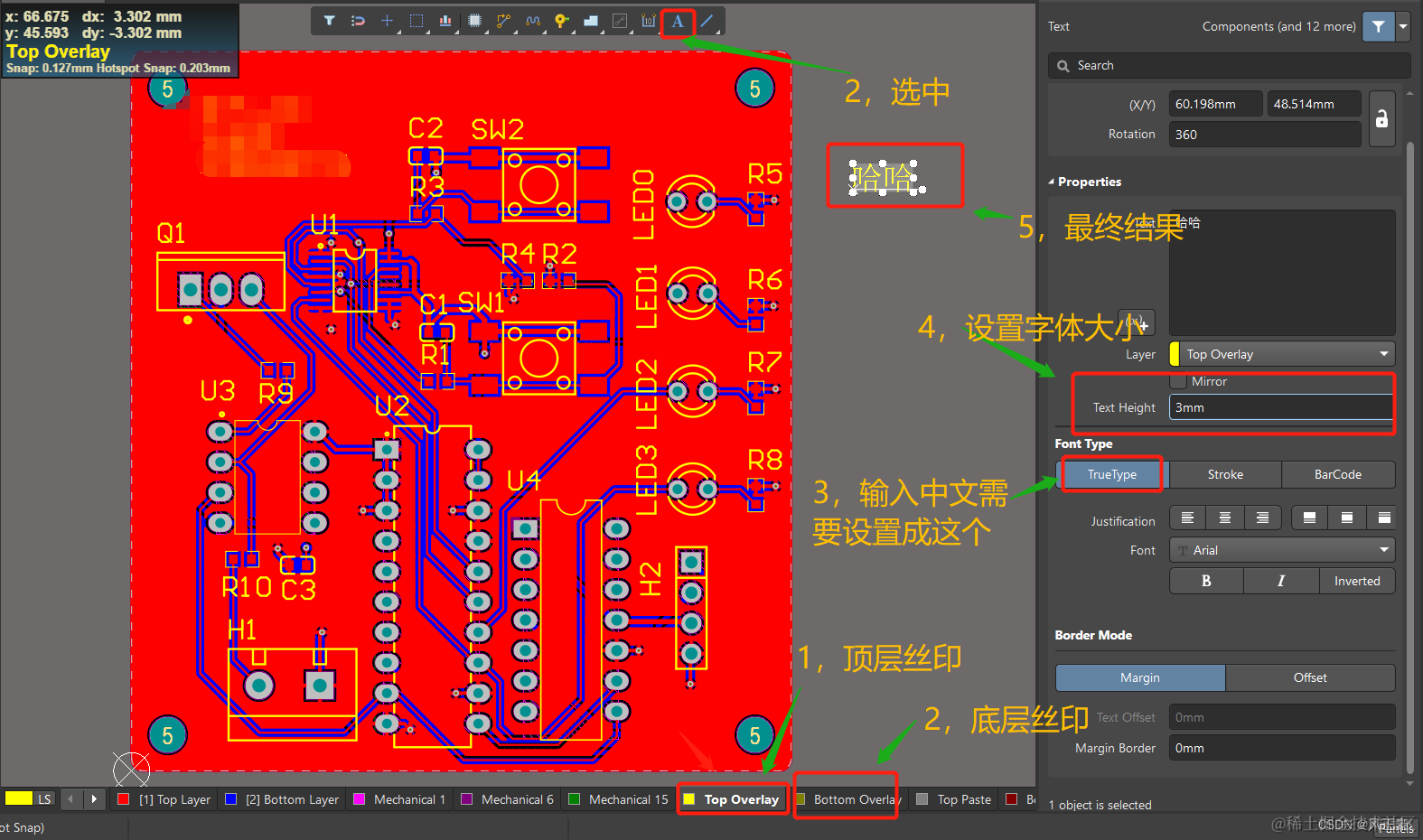This screenshot has height=840, width=1423.
Task: Set vertical justification to bottom
Action: click(x=1309, y=518)
